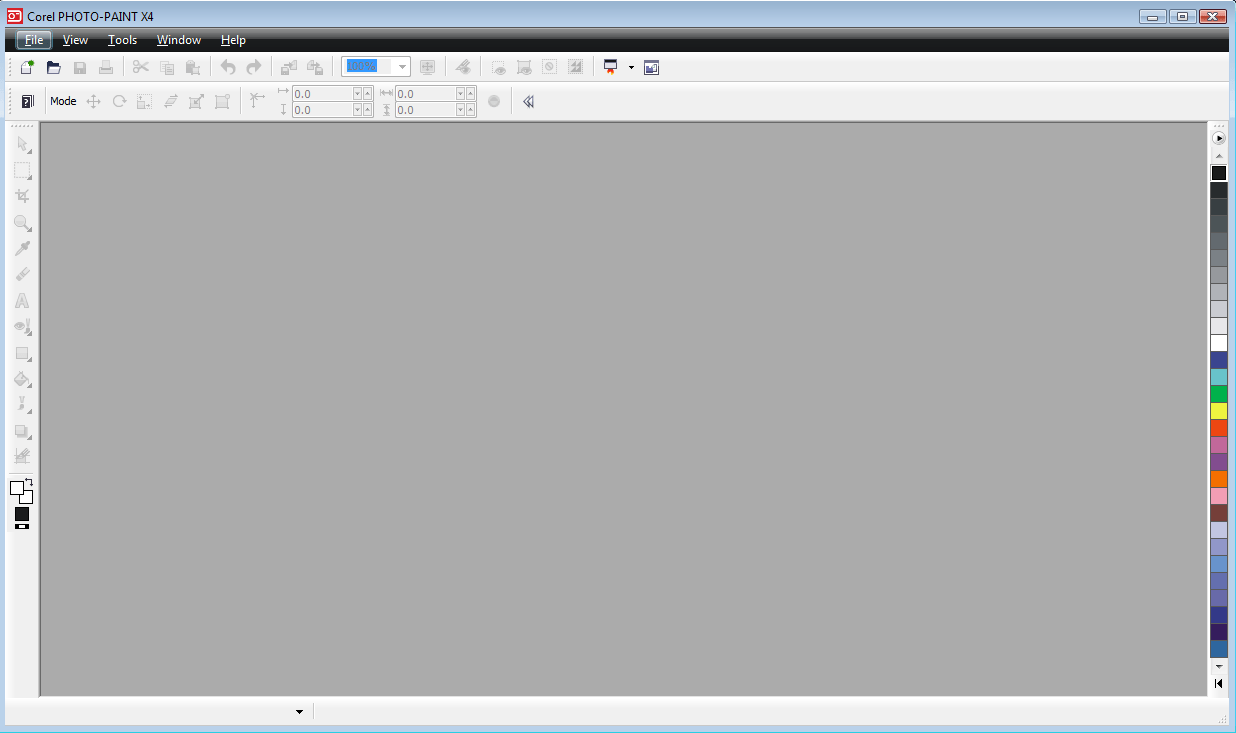The image size is (1236, 733).
Task: Activate the Text tool
Action: click(23, 300)
